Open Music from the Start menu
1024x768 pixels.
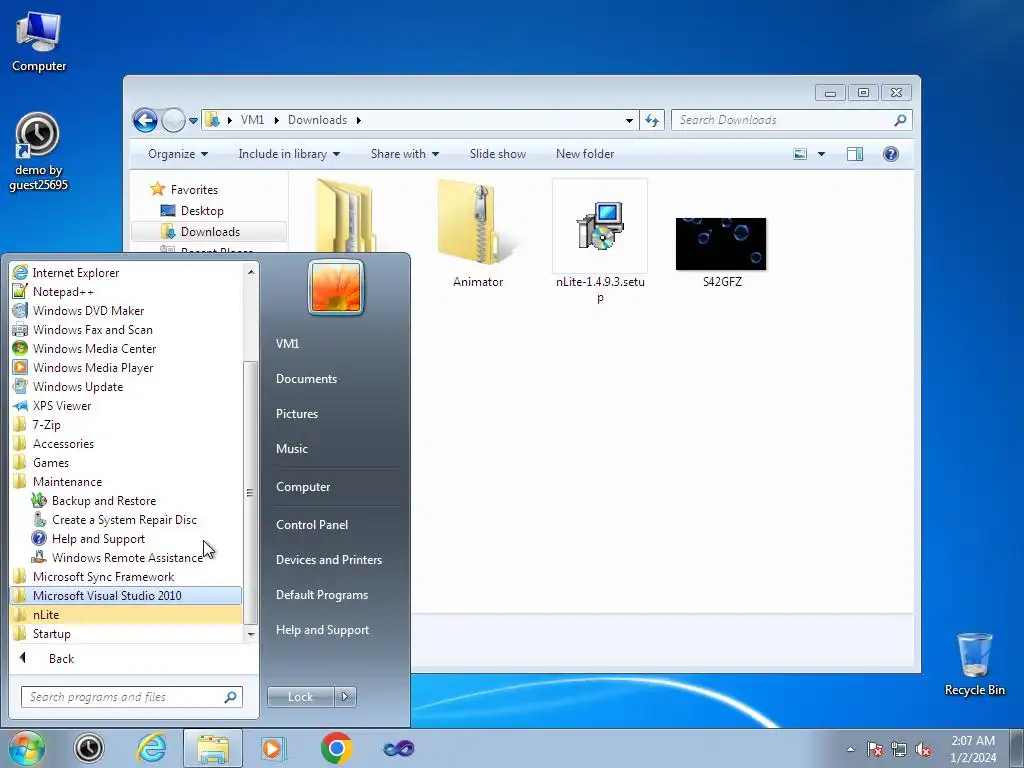[291, 449]
